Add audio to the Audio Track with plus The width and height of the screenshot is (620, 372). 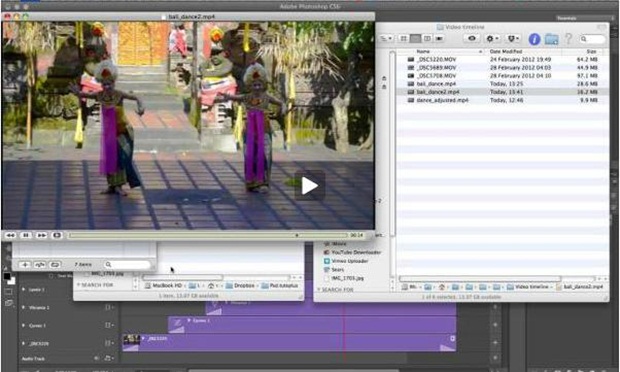(x=495, y=358)
